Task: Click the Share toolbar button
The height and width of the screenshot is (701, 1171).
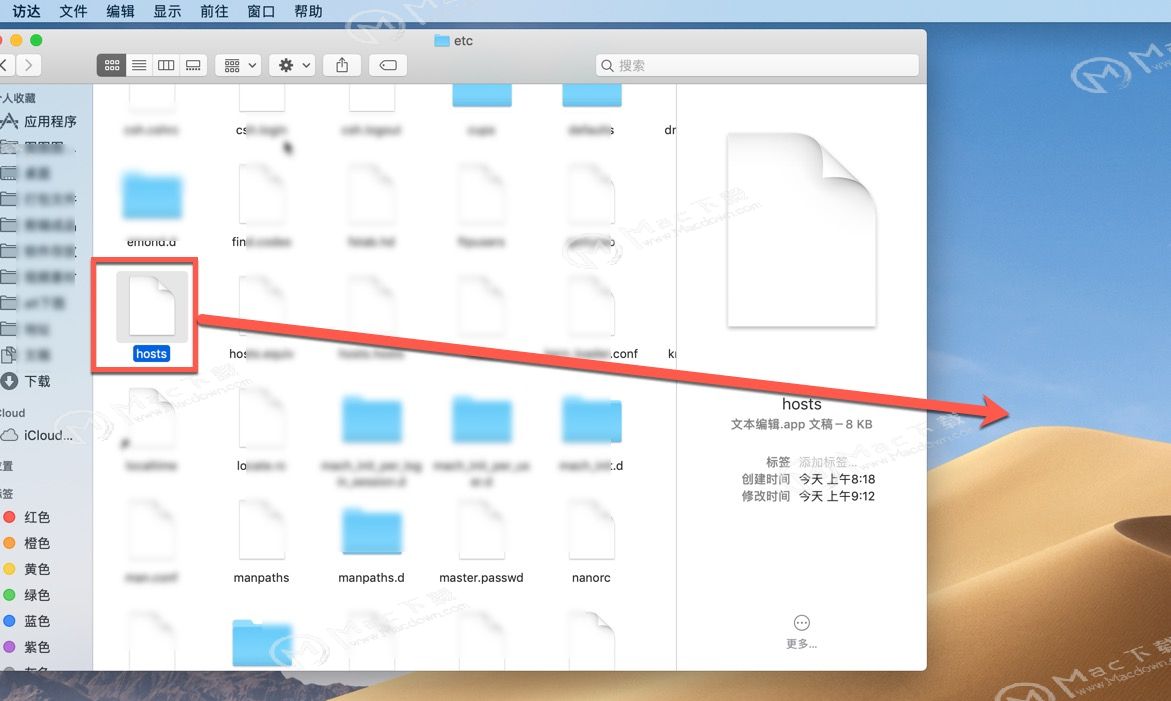Action: pos(342,65)
